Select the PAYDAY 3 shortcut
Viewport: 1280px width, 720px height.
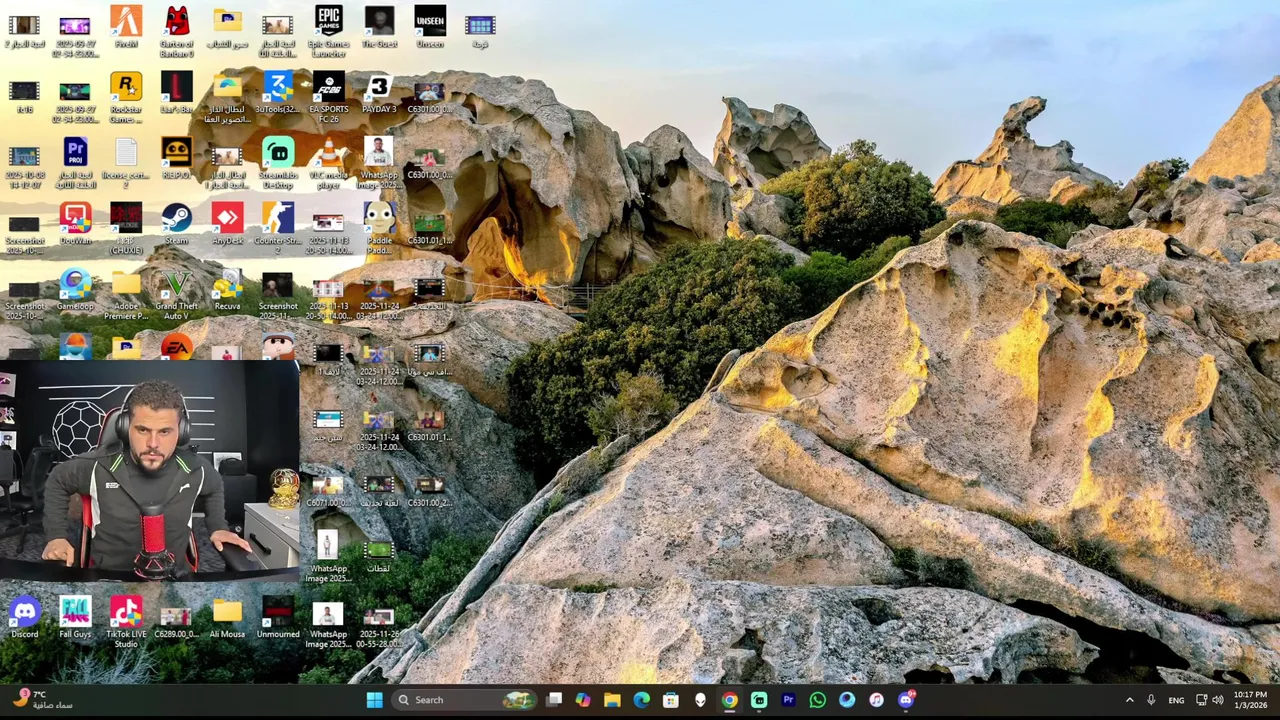pos(379,93)
